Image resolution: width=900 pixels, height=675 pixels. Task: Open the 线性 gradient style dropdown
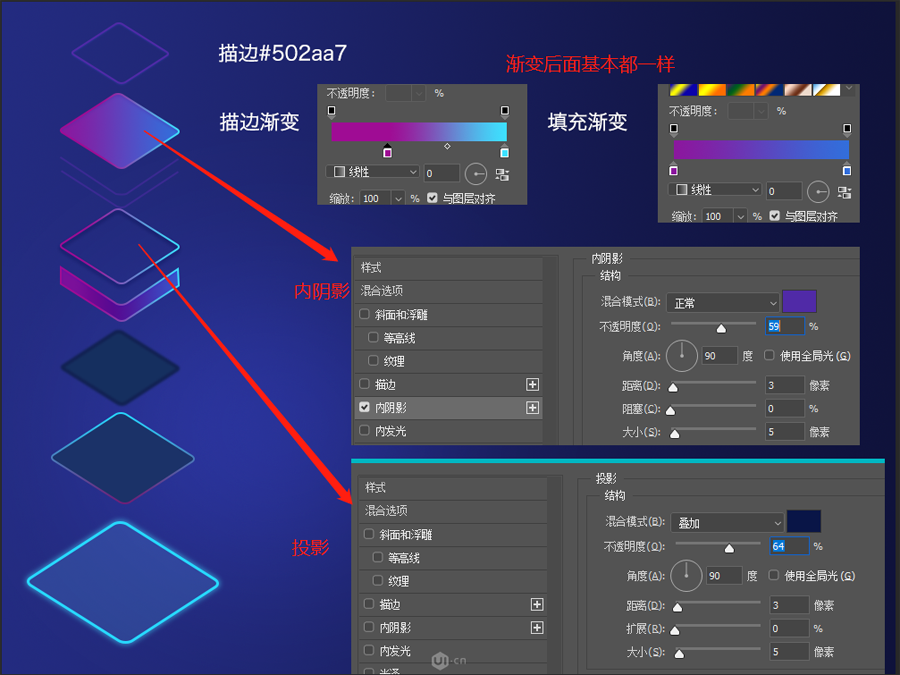pyautogui.click(x=371, y=172)
